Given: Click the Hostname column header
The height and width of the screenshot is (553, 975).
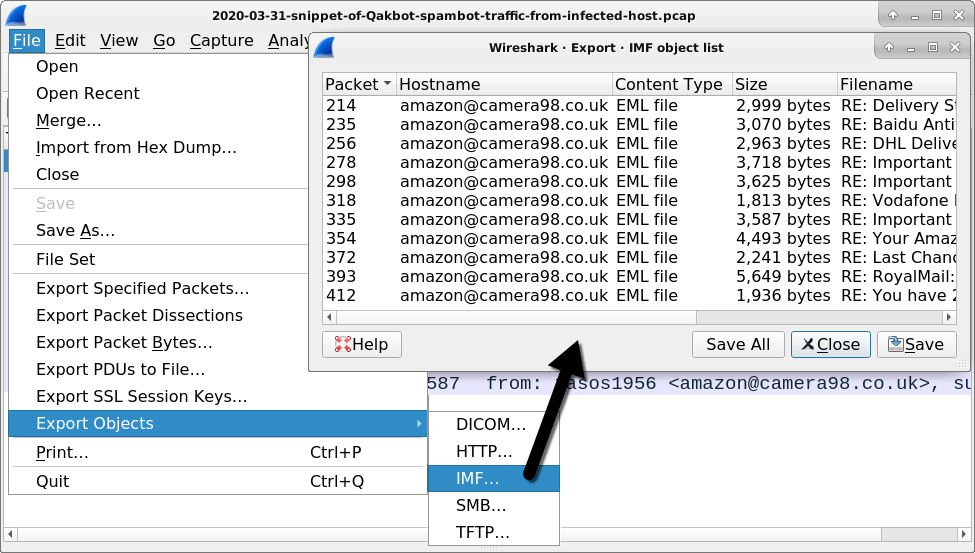Looking at the screenshot, I should coord(504,84).
